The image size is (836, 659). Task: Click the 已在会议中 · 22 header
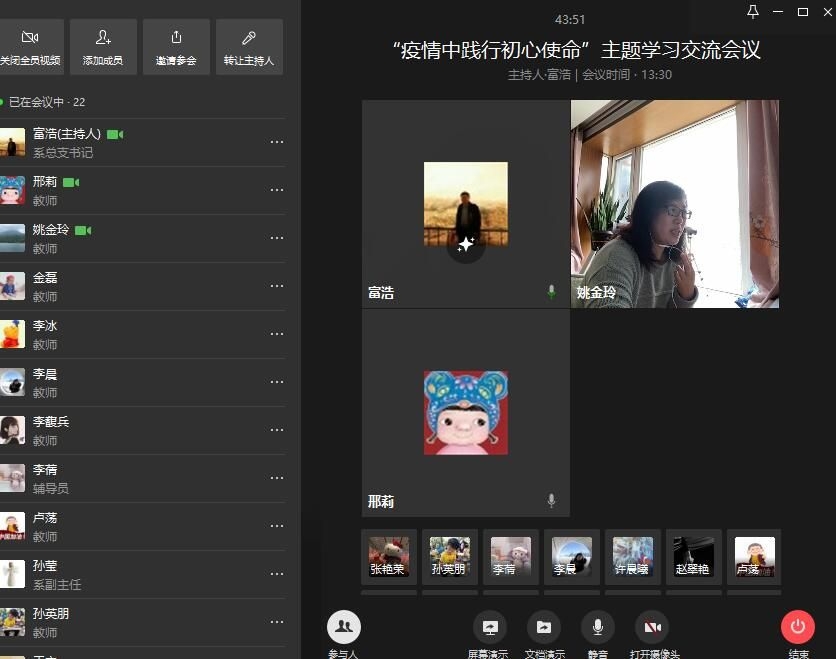47,102
